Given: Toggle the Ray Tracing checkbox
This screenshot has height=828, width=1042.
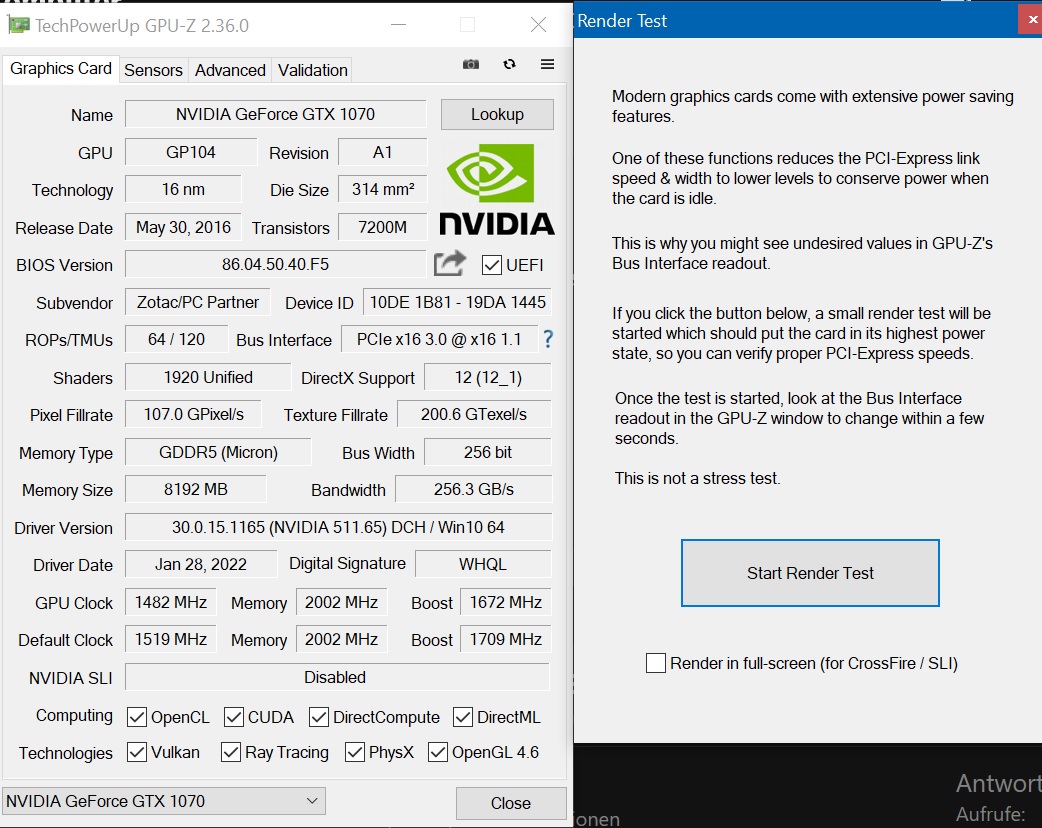Looking at the screenshot, I should [231, 752].
